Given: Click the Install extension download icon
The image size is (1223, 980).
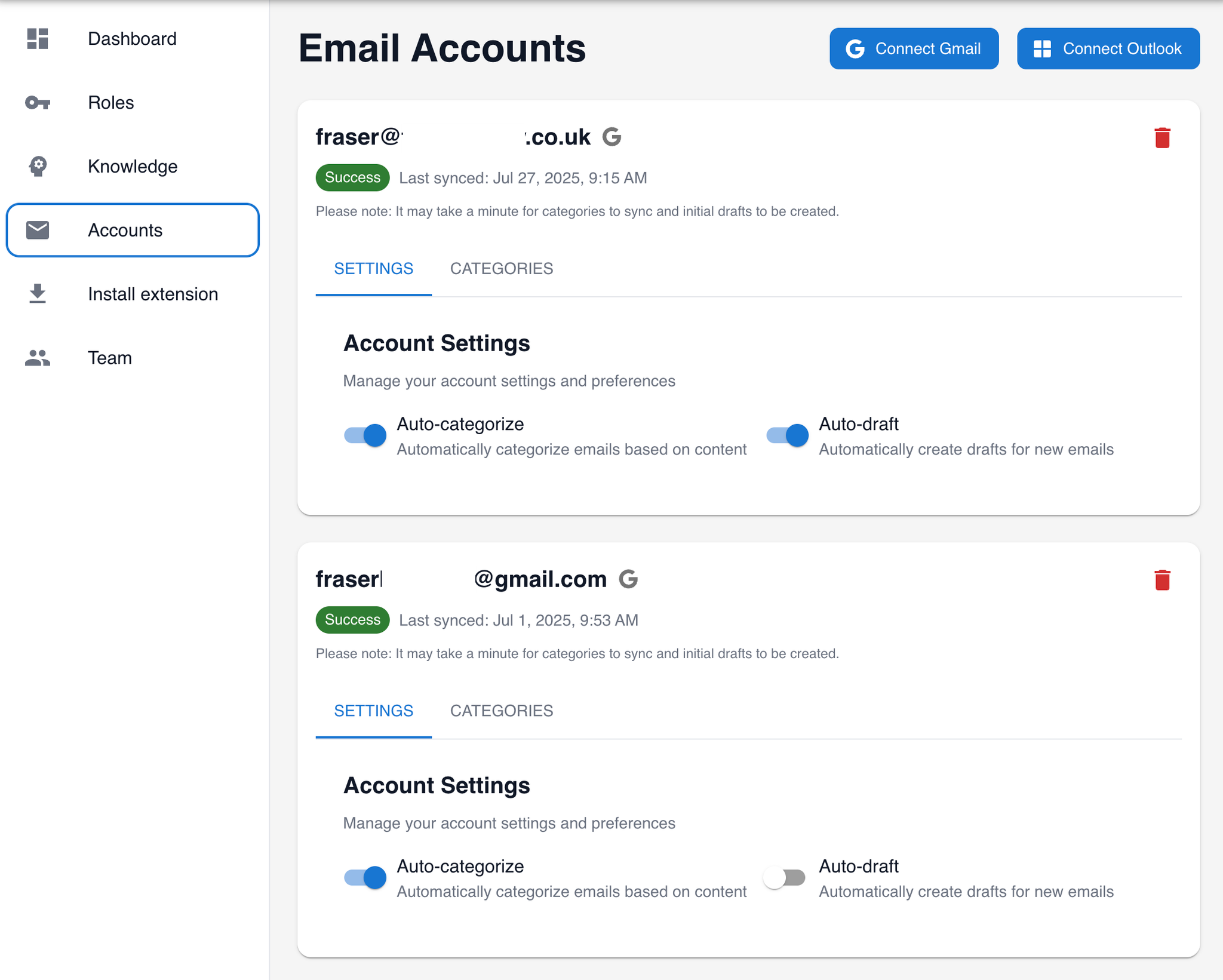Looking at the screenshot, I should point(38,294).
